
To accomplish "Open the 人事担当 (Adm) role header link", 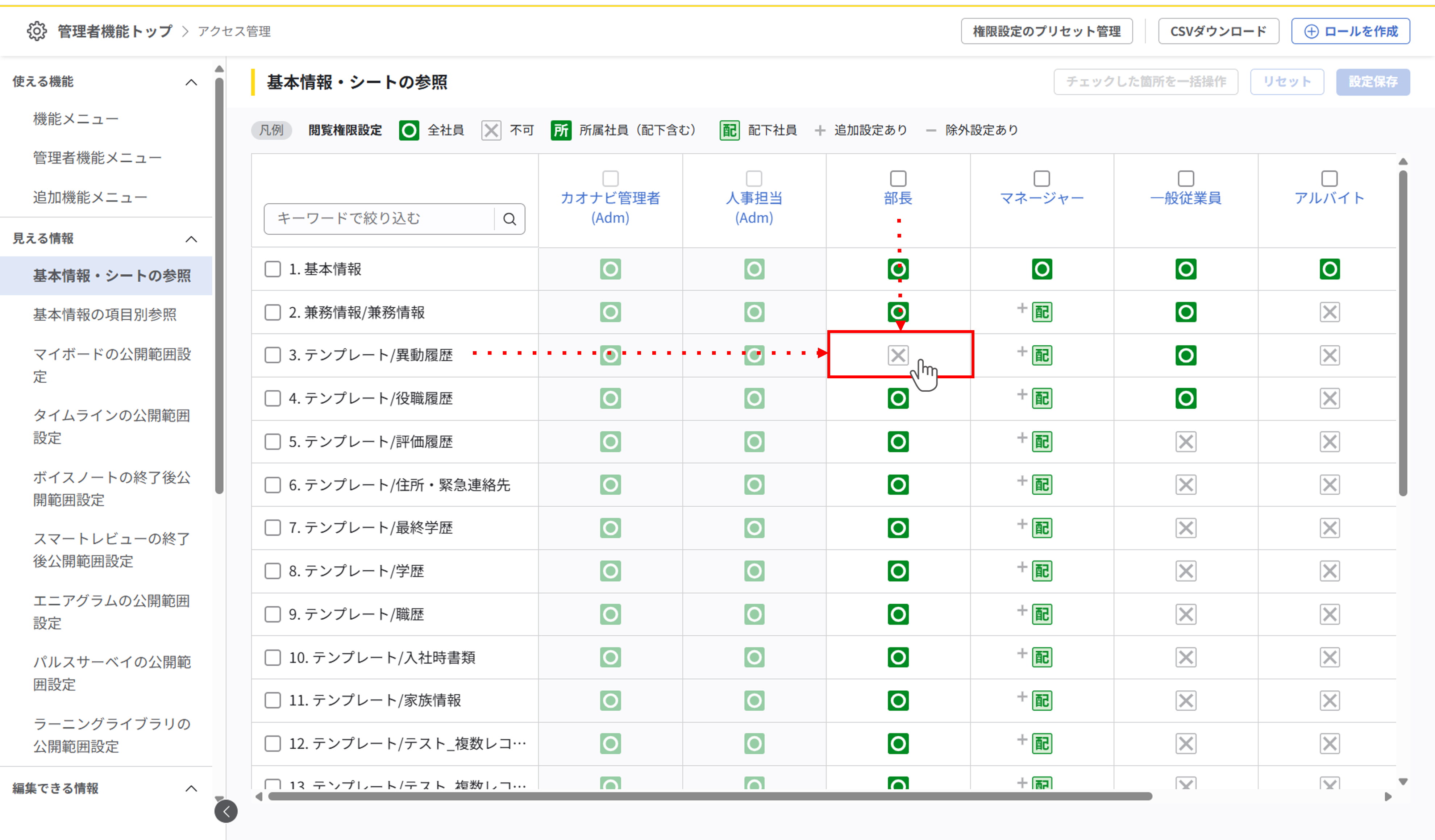I will pos(754,208).
